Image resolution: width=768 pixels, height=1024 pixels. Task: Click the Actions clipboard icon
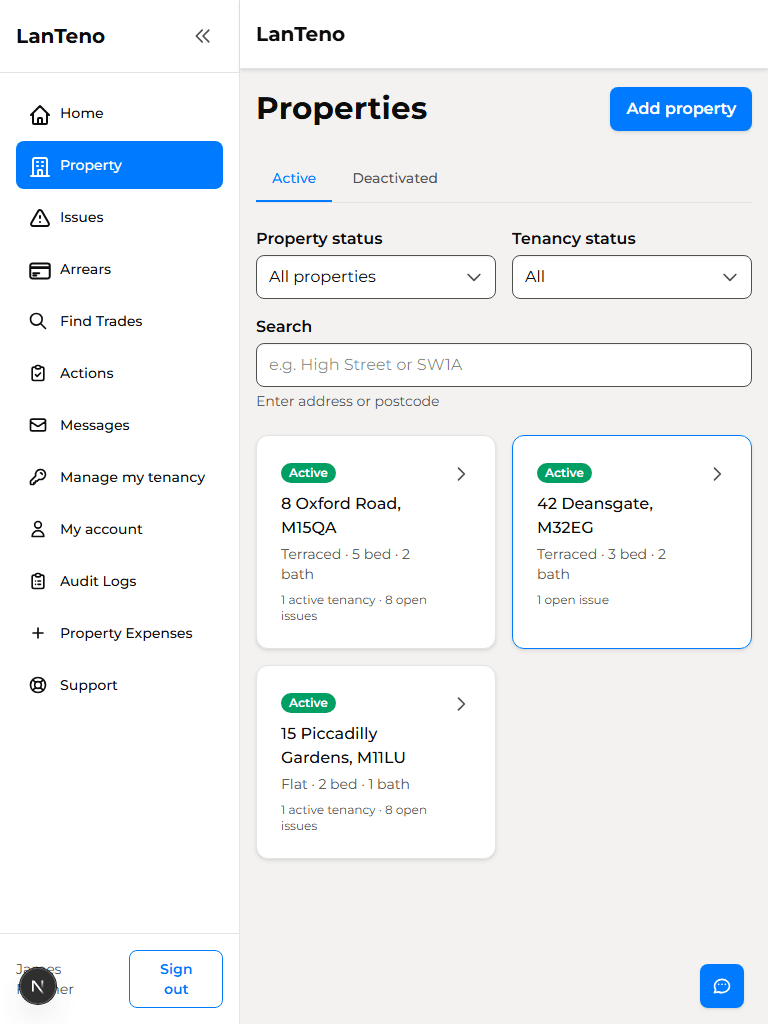click(x=38, y=374)
